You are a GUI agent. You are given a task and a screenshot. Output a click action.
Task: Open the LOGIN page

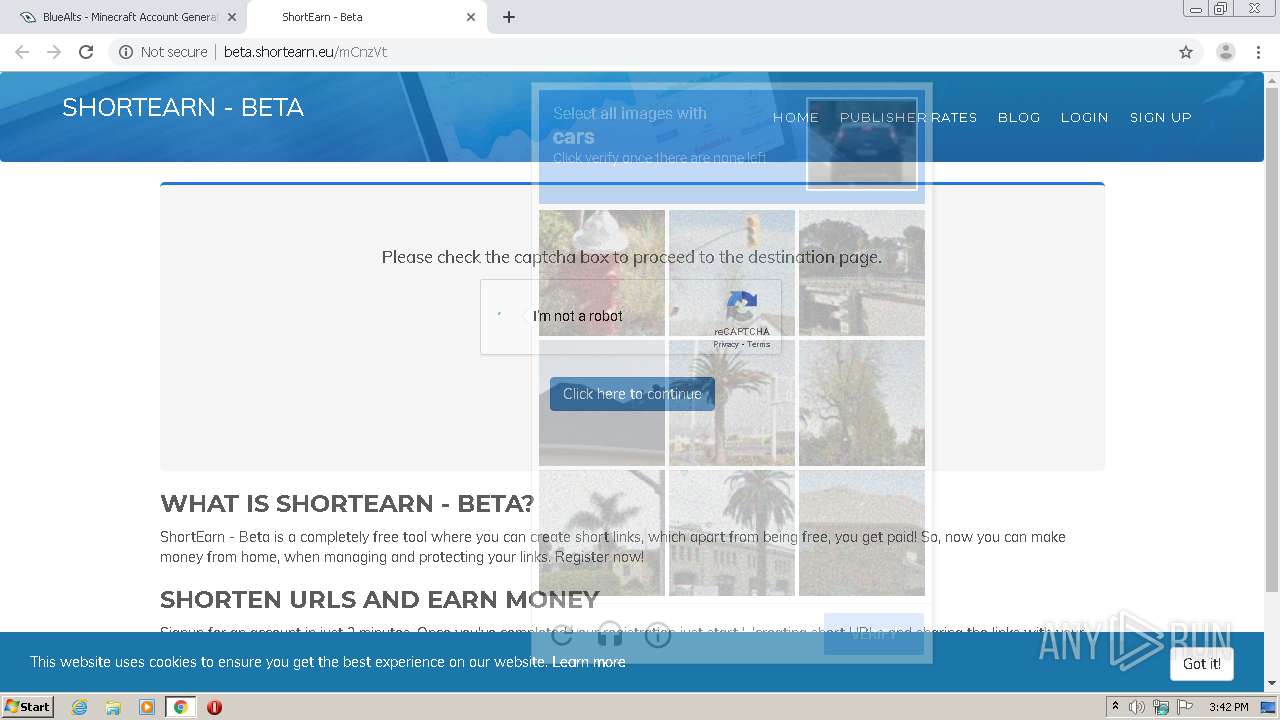tap(1084, 117)
